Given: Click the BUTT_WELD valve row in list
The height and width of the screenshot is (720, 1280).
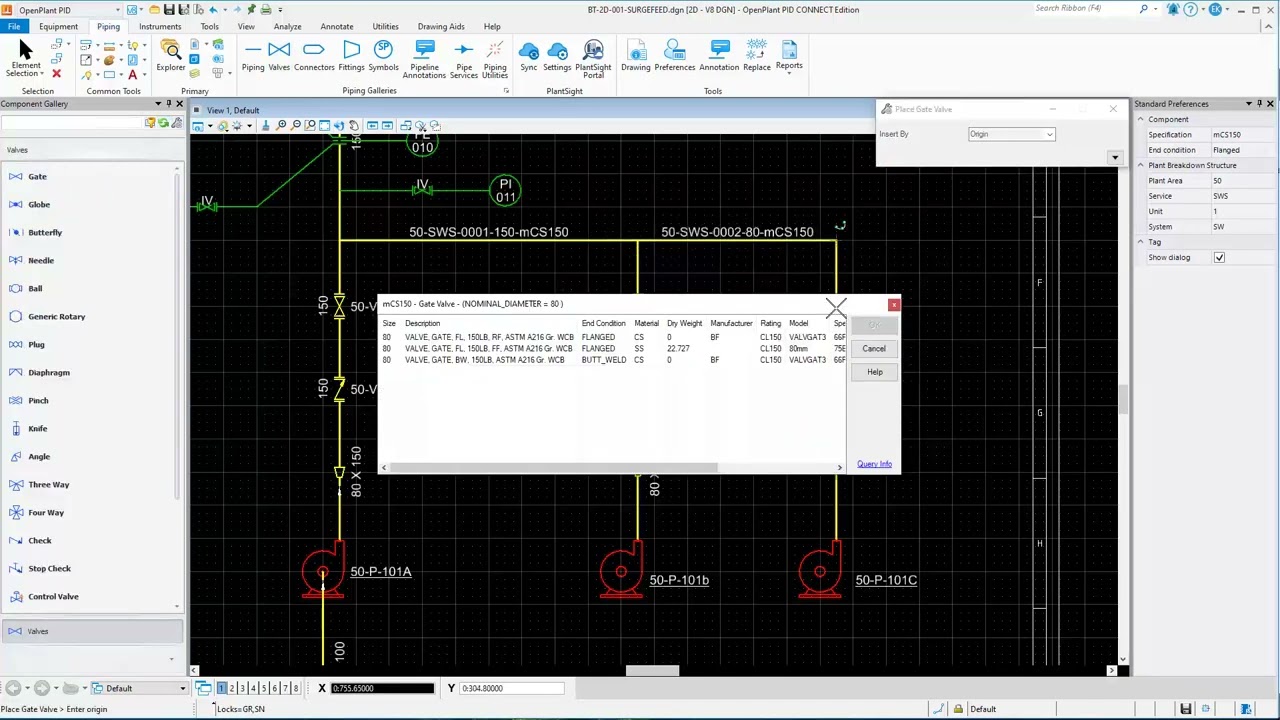Looking at the screenshot, I should coord(613,360).
